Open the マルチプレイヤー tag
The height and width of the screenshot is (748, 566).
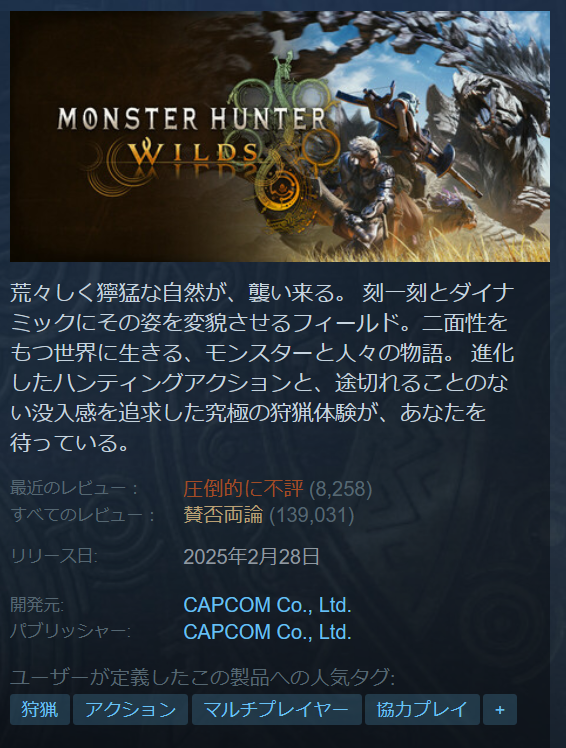(x=276, y=709)
